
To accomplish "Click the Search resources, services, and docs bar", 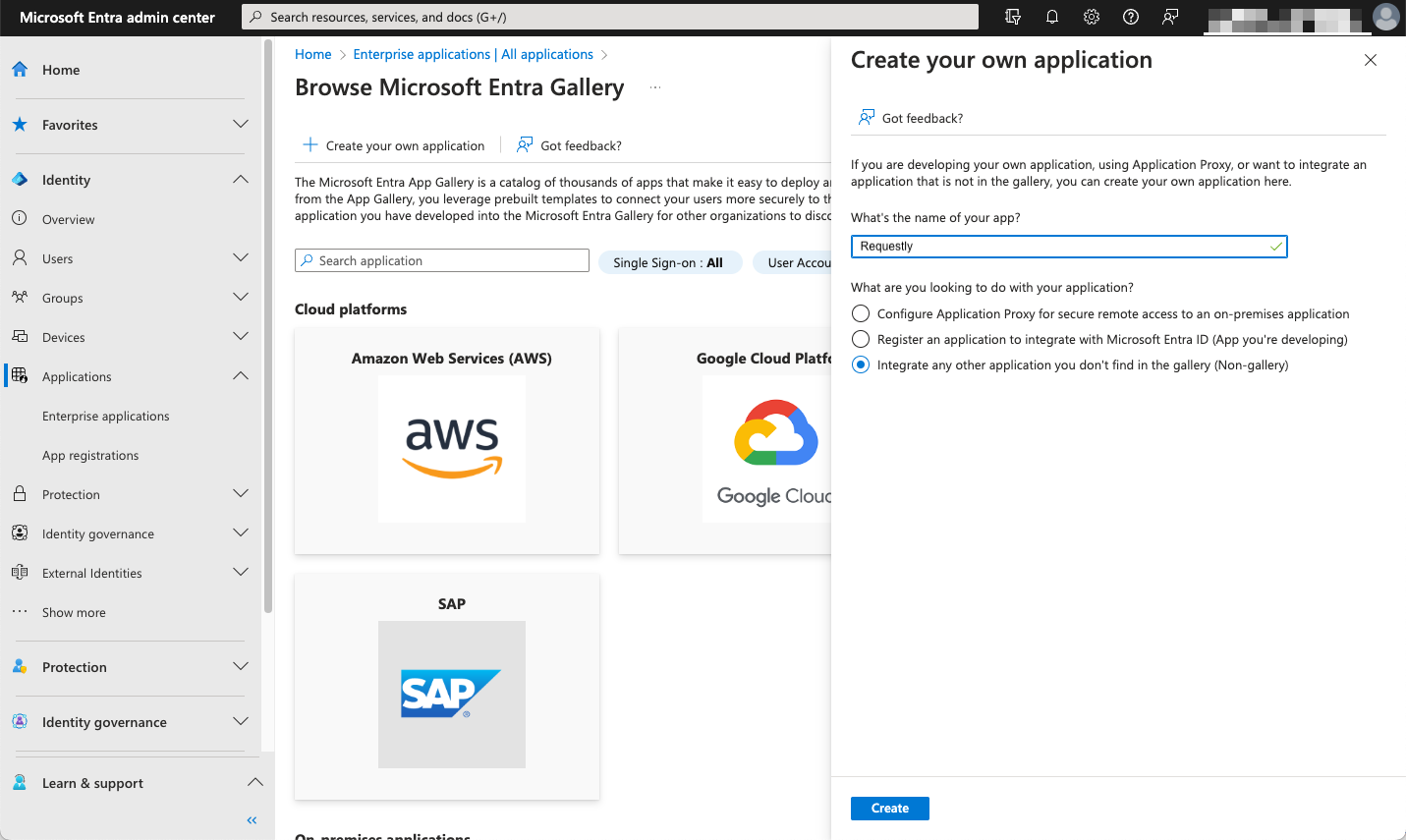I will [610, 17].
